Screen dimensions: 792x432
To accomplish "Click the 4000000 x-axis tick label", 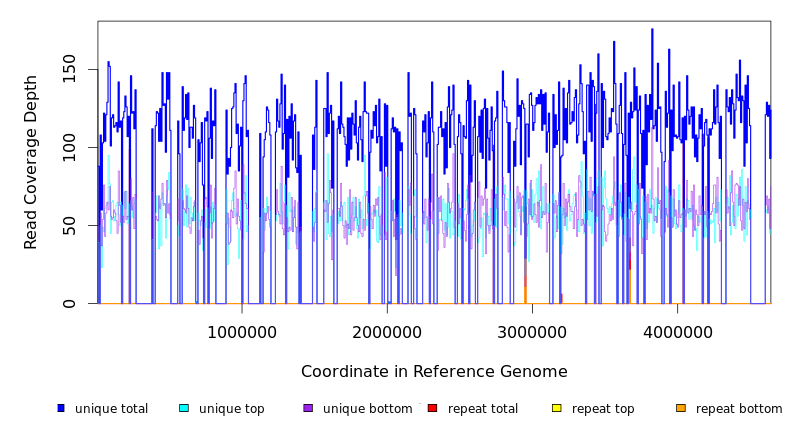I will point(677,333).
